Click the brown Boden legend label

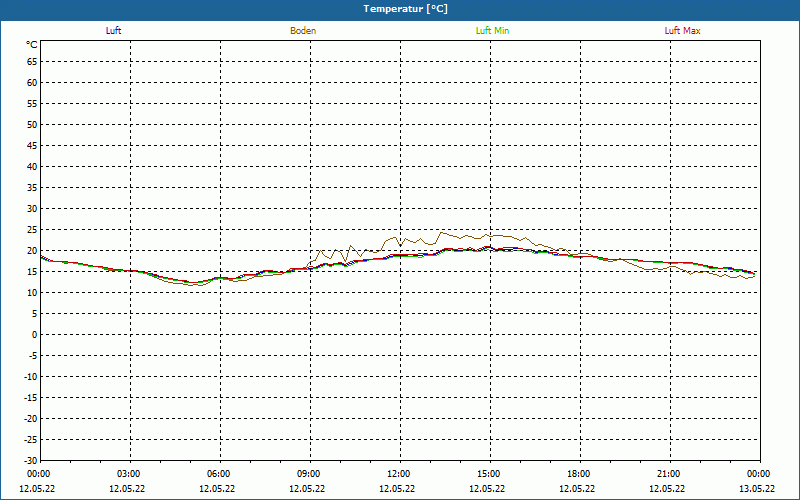coord(303,31)
